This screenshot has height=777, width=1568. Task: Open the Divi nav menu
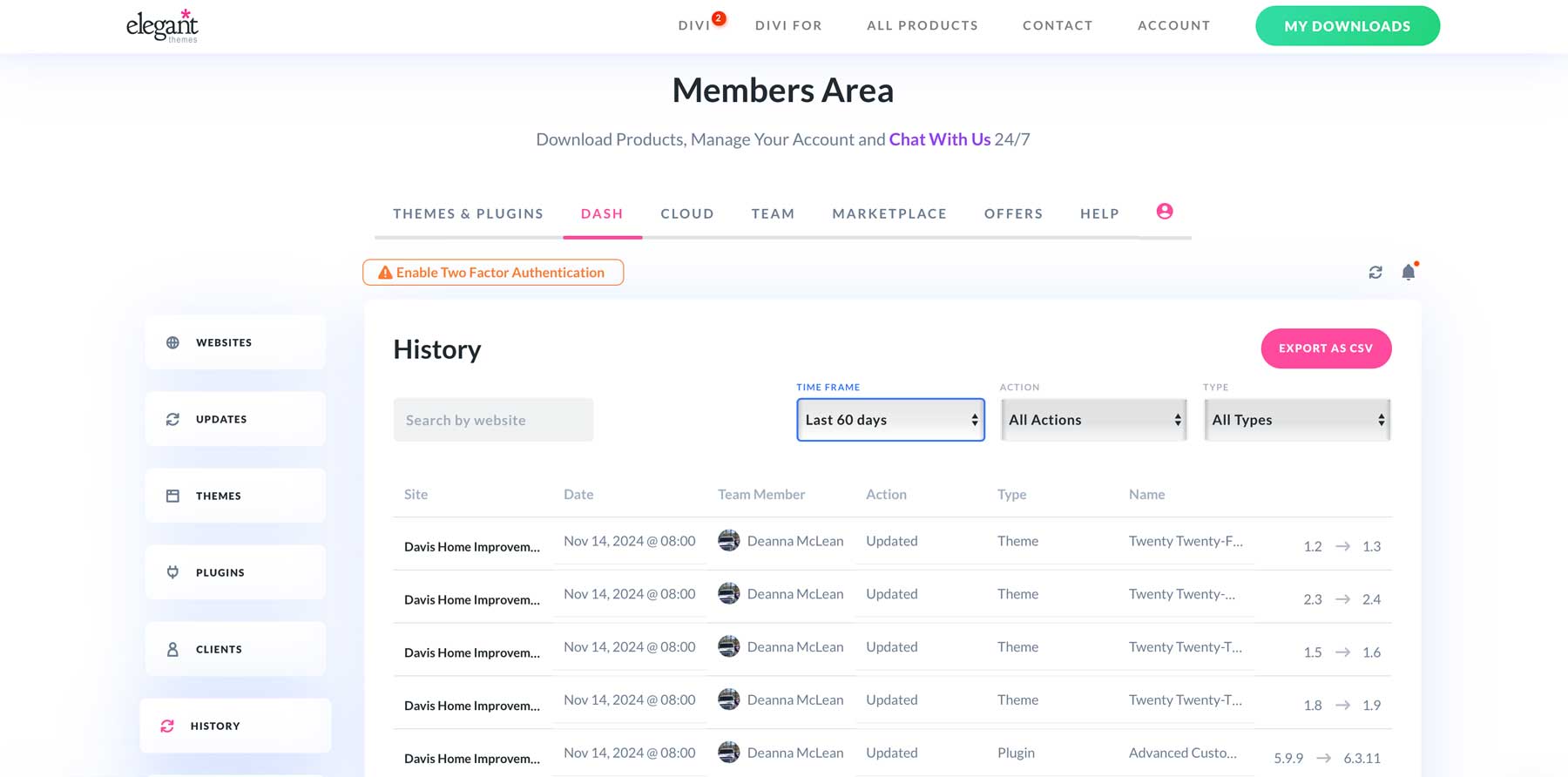click(694, 25)
